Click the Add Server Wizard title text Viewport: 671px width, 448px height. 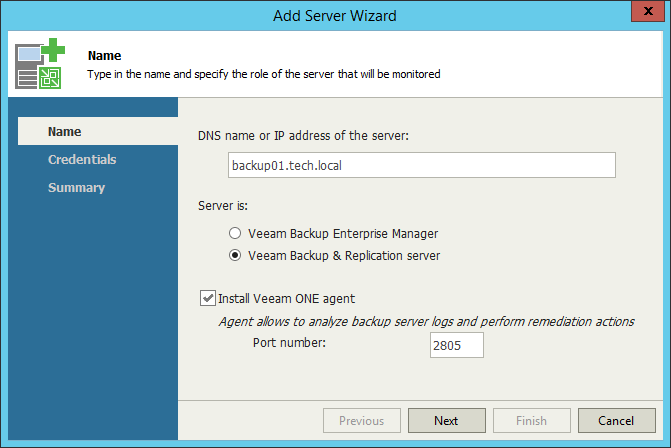tap(335, 16)
